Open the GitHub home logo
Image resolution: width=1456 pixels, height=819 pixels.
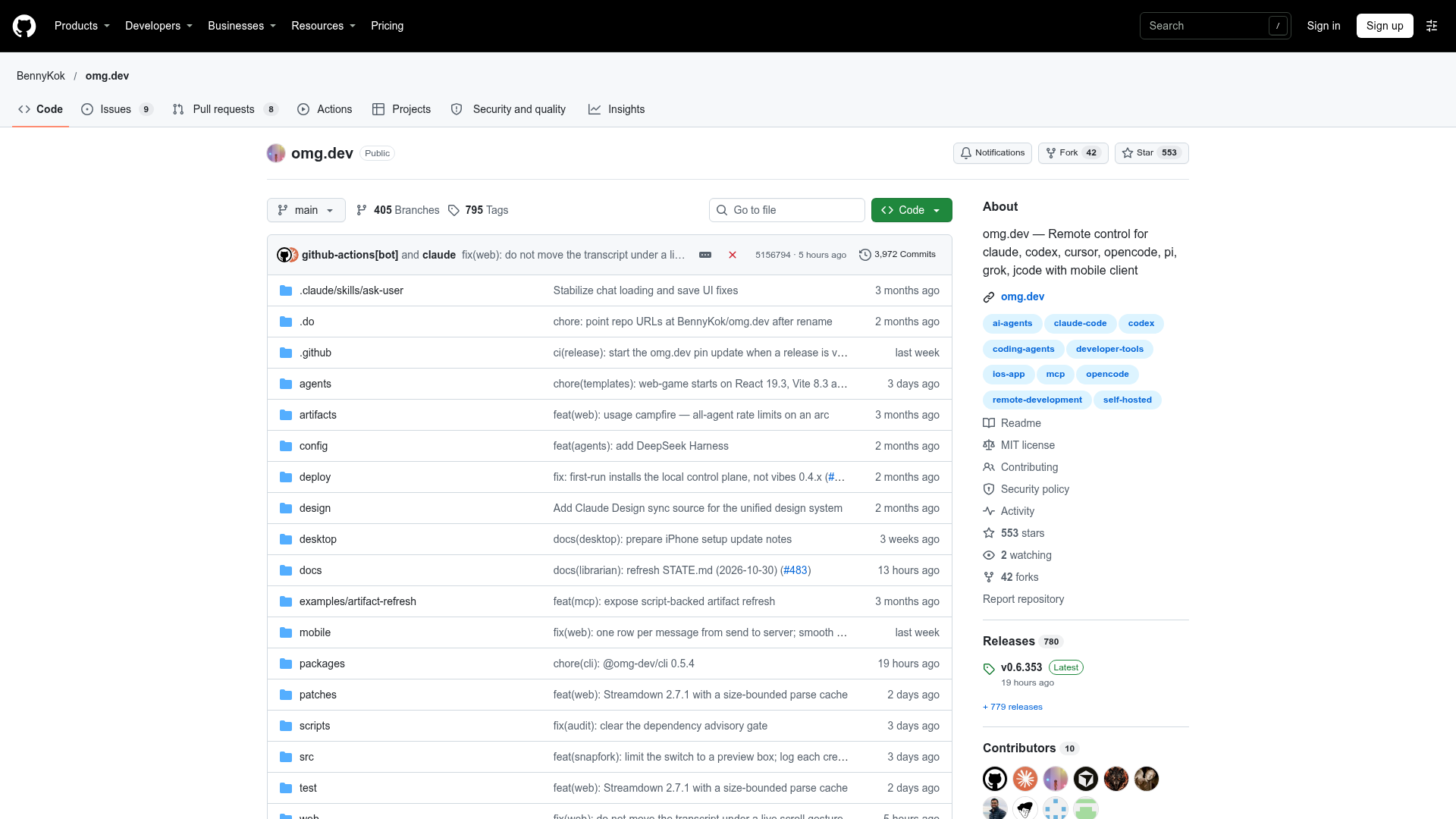point(24,26)
